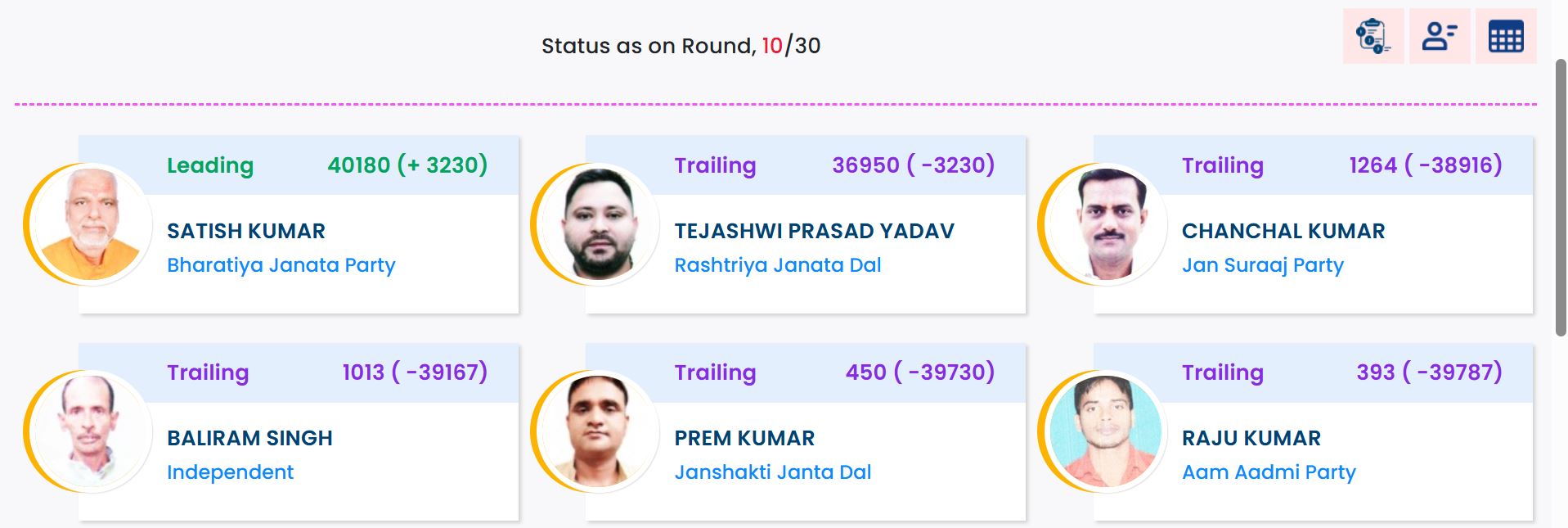Viewport: 1568px width, 528px height.
Task: Select the SATISH KUMAR name
Action: tap(246, 231)
